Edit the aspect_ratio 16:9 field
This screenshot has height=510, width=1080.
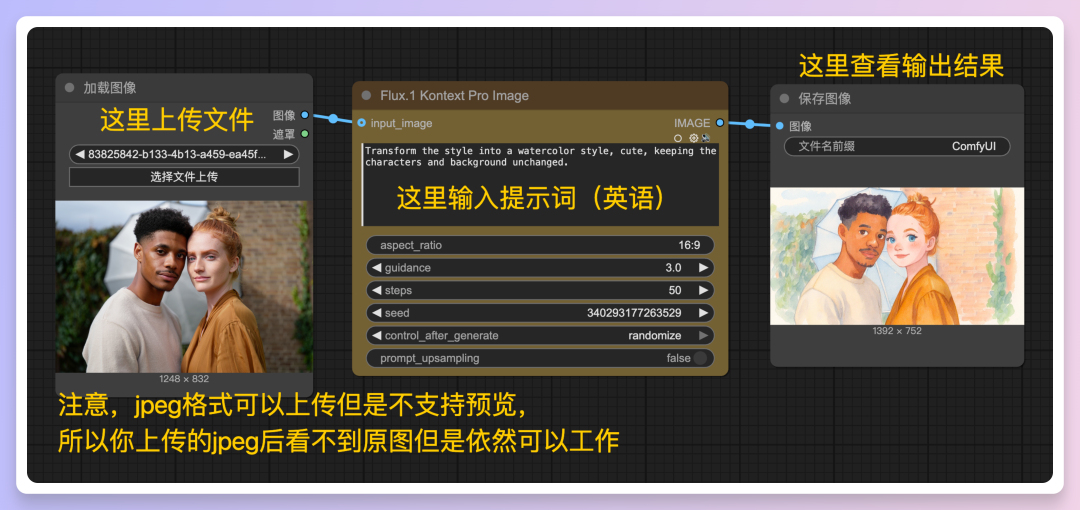[540, 245]
